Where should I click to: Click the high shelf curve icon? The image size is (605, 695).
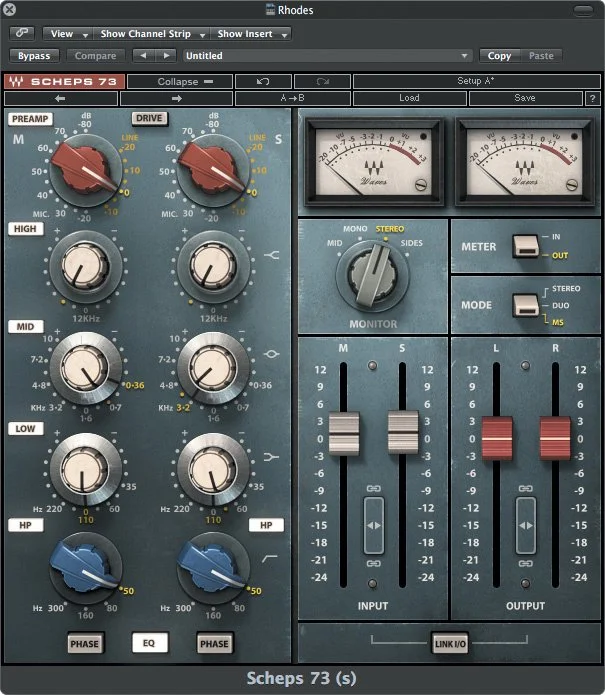272,255
